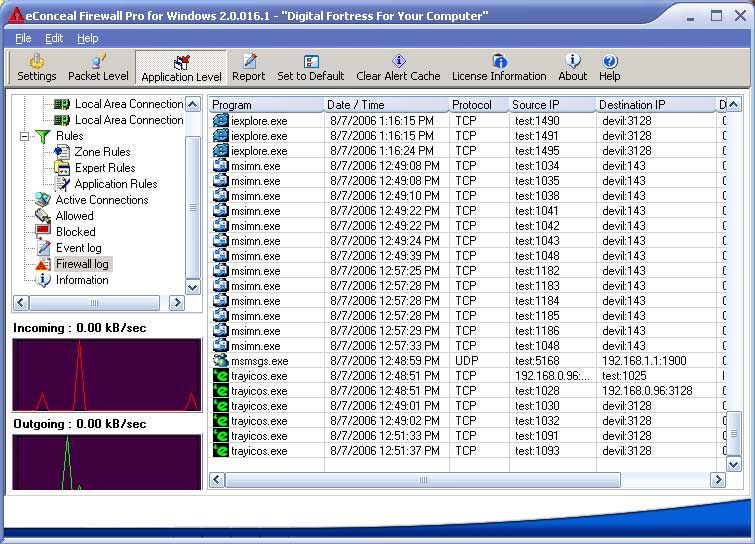This screenshot has height=544, width=755.
Task: Sort by the Protocol column header
Action: click(479, 104)
